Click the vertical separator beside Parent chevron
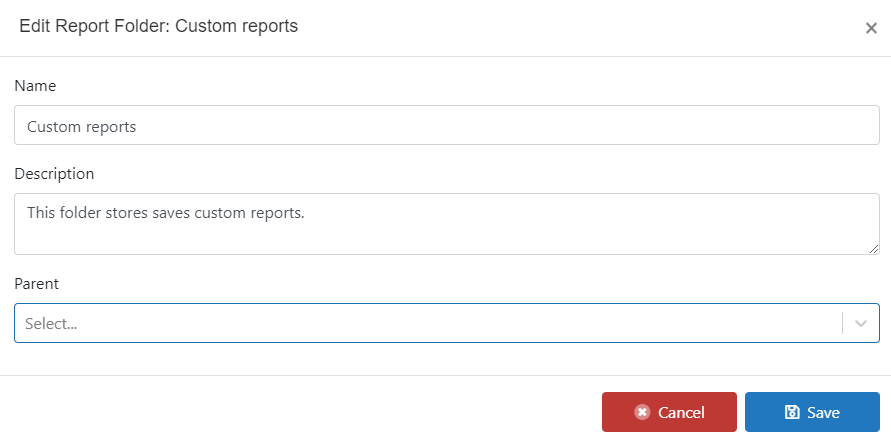The width and height of the screenshot is (891, 446). pyautogui.click(x=842, y=323)
